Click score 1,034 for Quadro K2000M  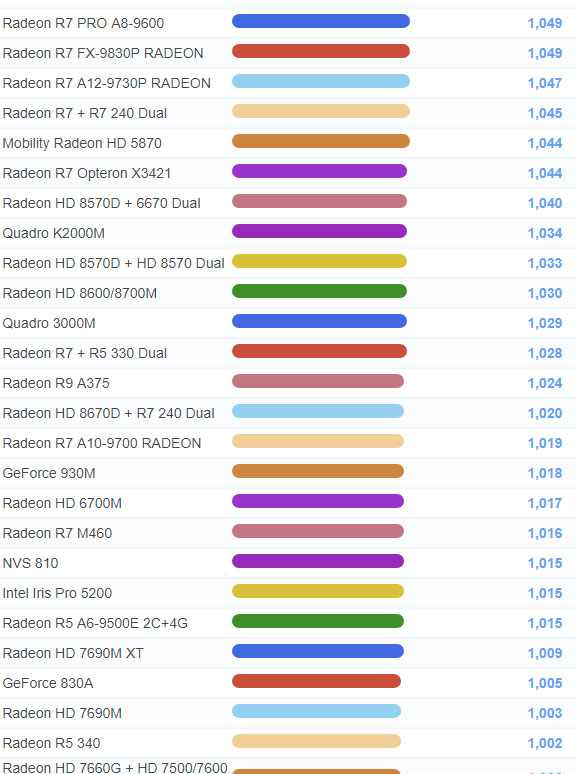click(545, 233)
